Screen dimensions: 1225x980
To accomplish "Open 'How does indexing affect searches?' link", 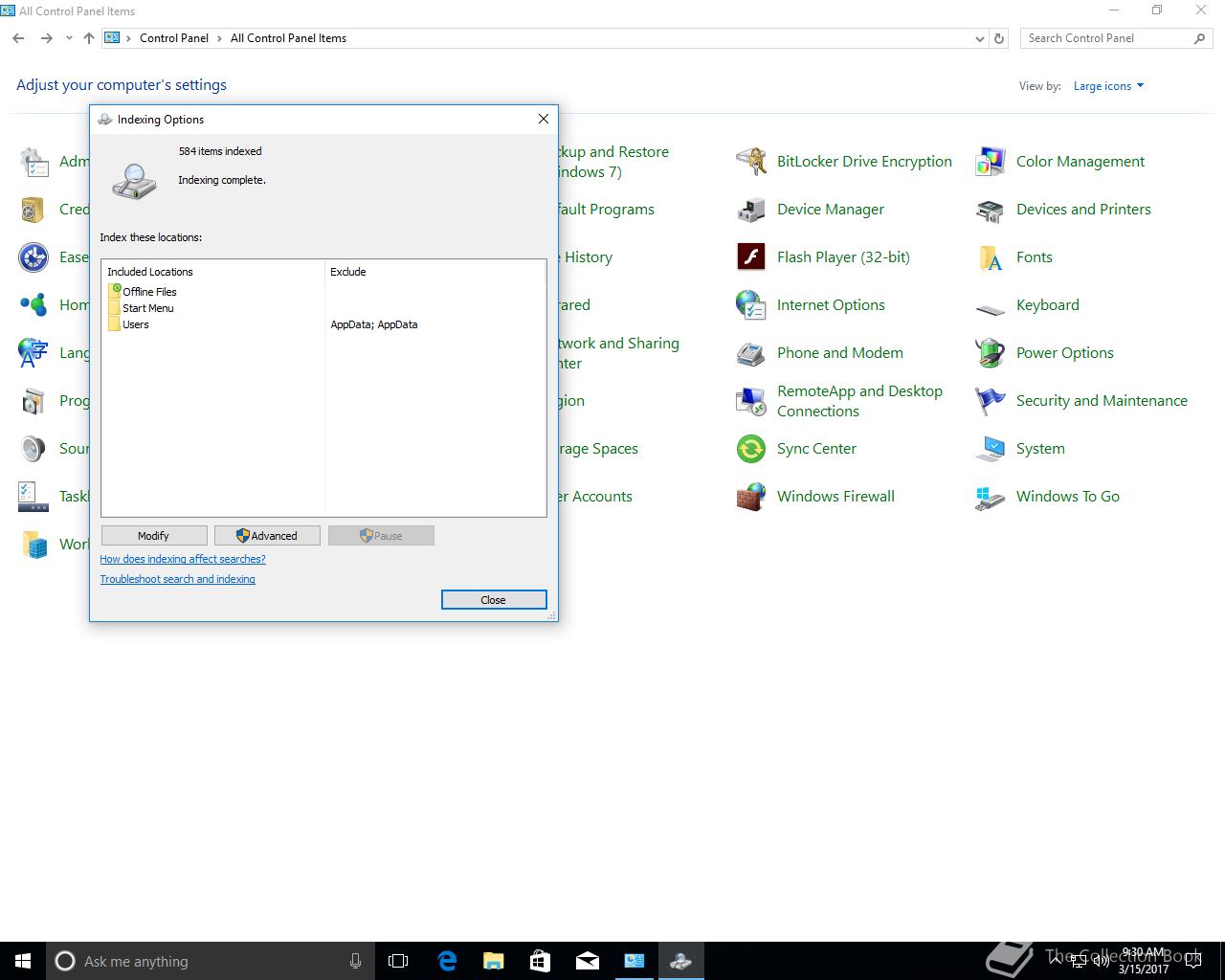I will (x=183, y=559).
